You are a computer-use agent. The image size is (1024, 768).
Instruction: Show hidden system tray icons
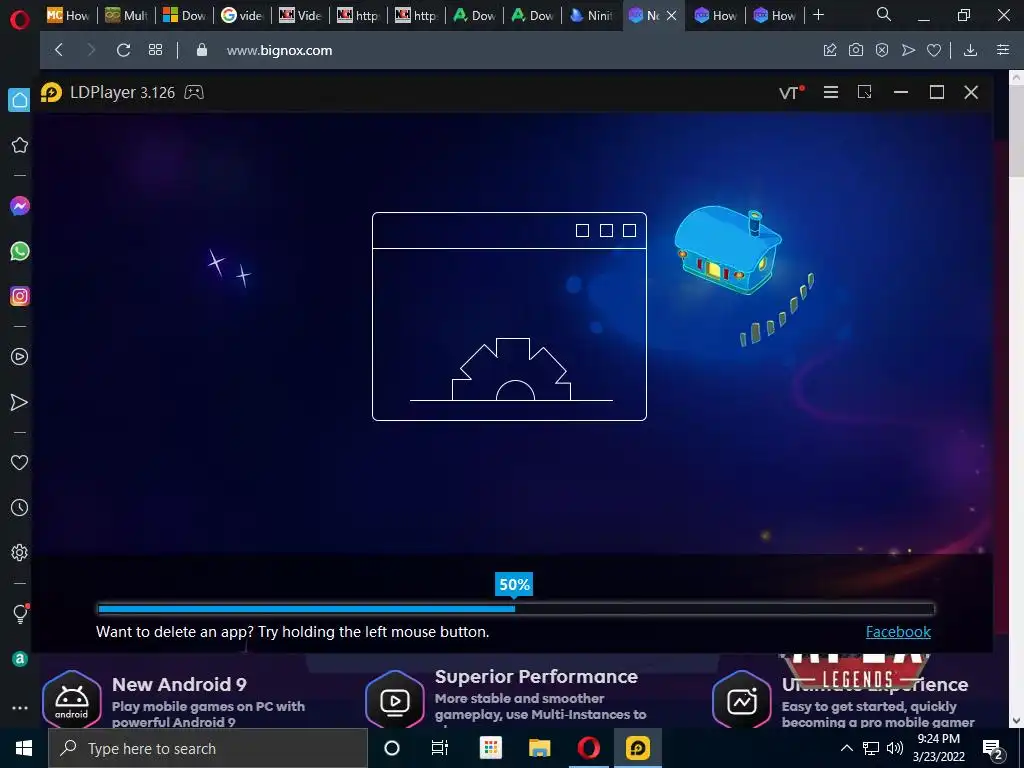(x=846, y=748)
